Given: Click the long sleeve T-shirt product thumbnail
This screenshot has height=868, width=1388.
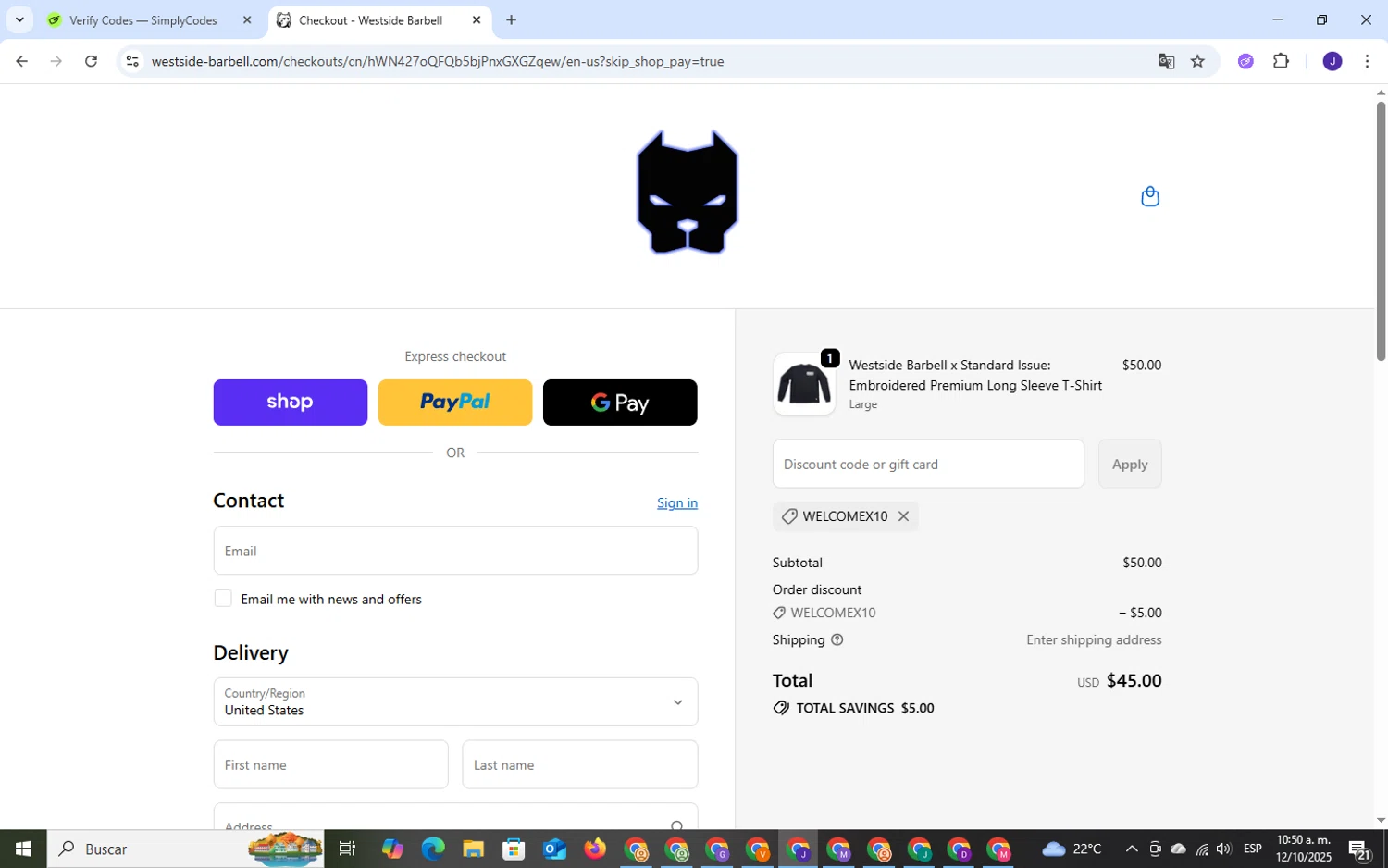Looking at the screenshot, I should (803, 384).
